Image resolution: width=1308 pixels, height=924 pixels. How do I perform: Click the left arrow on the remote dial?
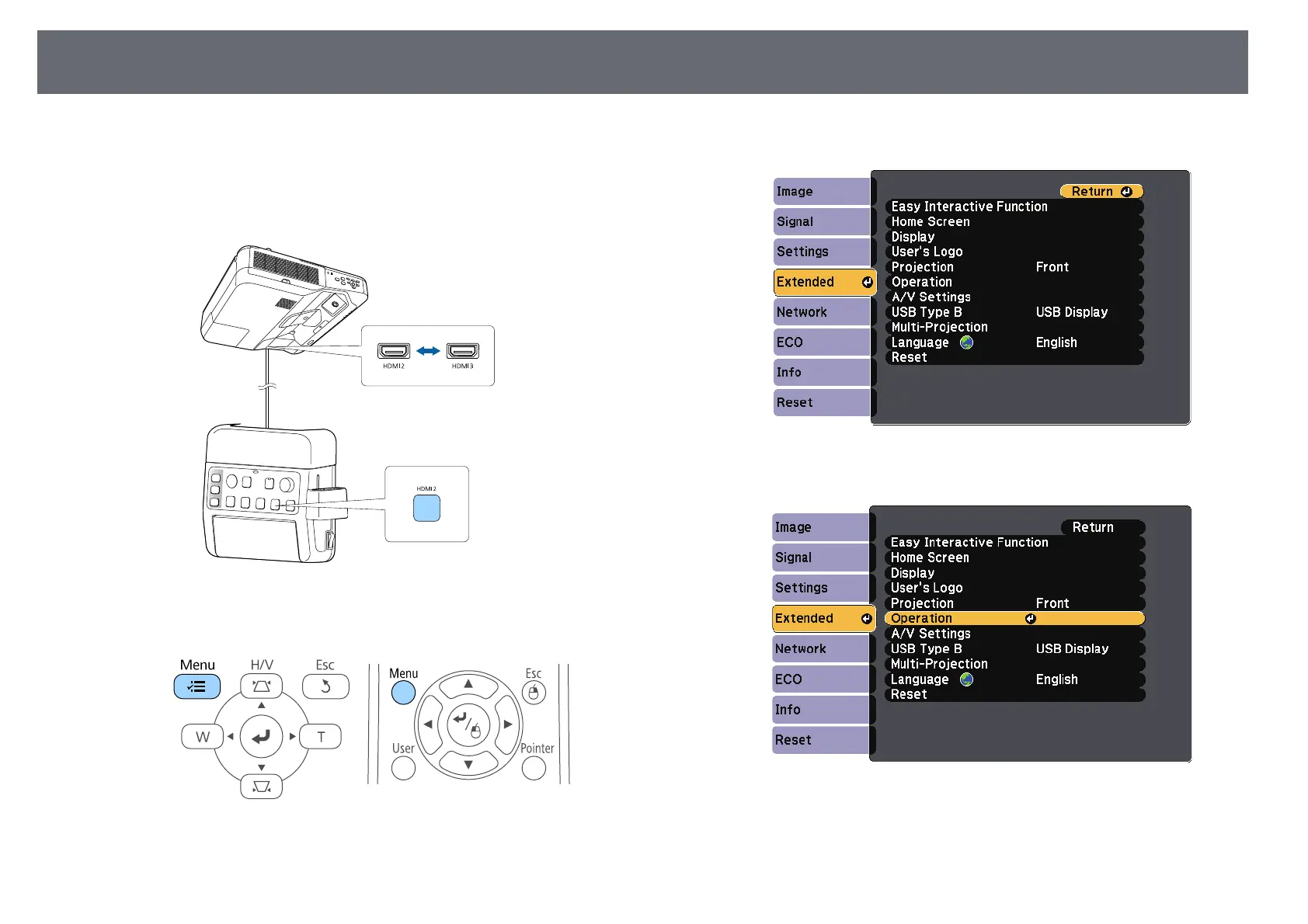click(428, 724)
